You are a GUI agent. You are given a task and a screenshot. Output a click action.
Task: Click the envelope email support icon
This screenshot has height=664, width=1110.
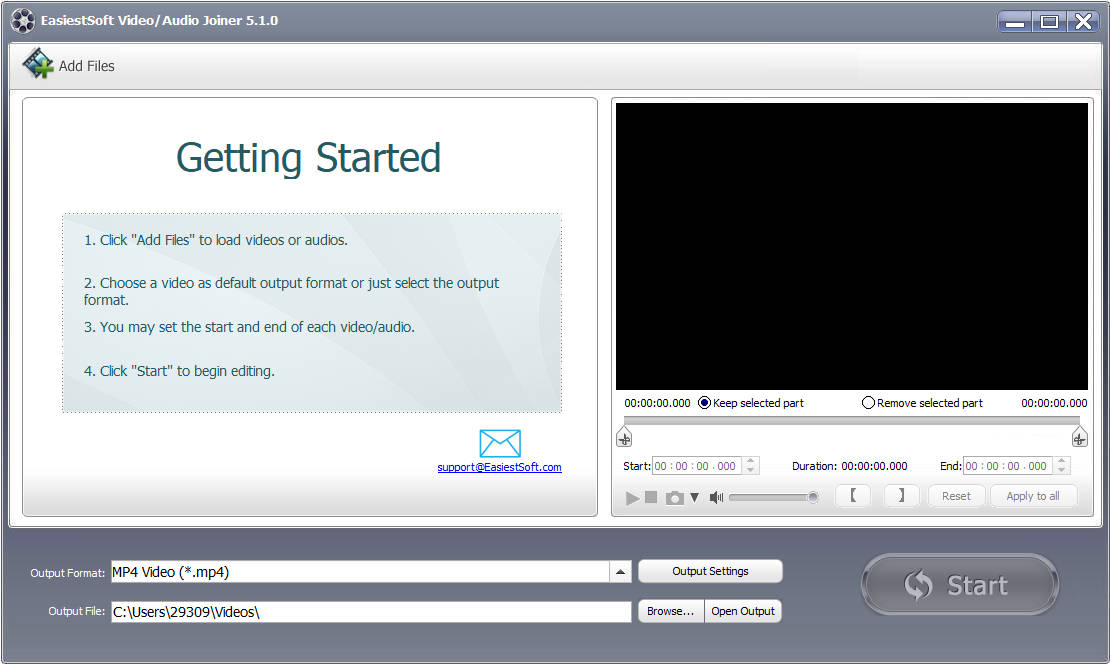[x=500, y=443]
